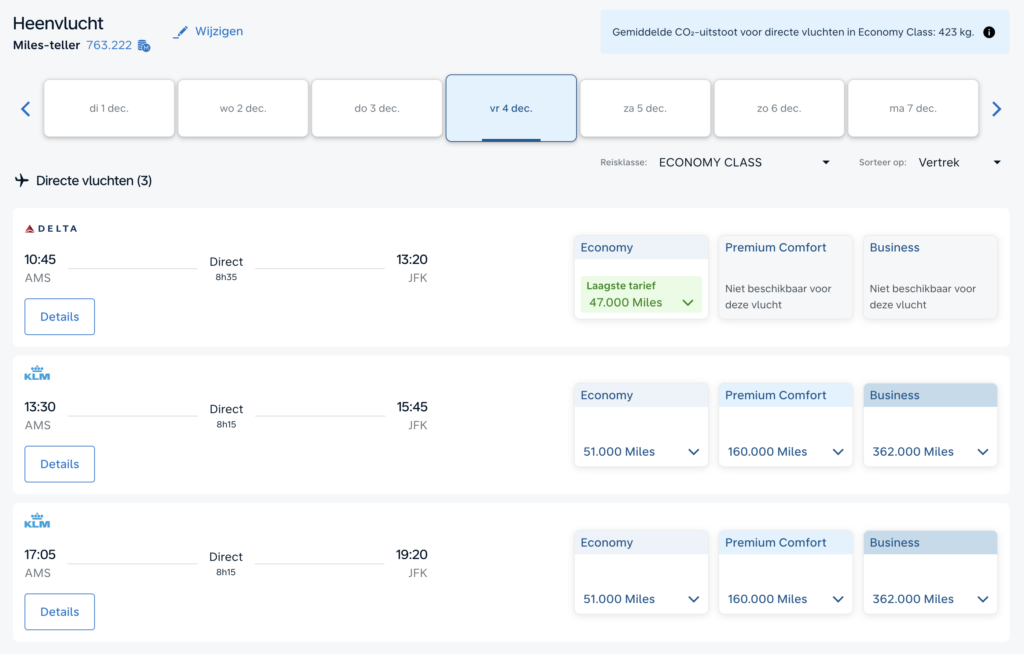Open the Reisklasse Economy Class dropdown
This screenshot has height=654, width=1024.
point(744,162)
